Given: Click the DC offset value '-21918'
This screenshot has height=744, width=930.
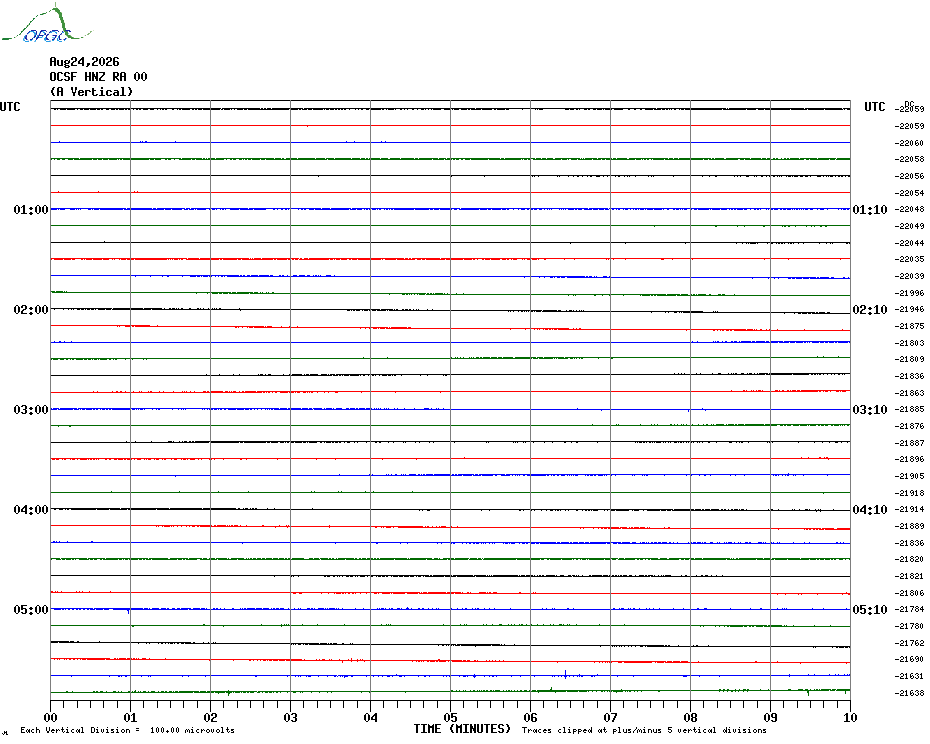Looking at the screenshot, I should [x=909, y=493].
